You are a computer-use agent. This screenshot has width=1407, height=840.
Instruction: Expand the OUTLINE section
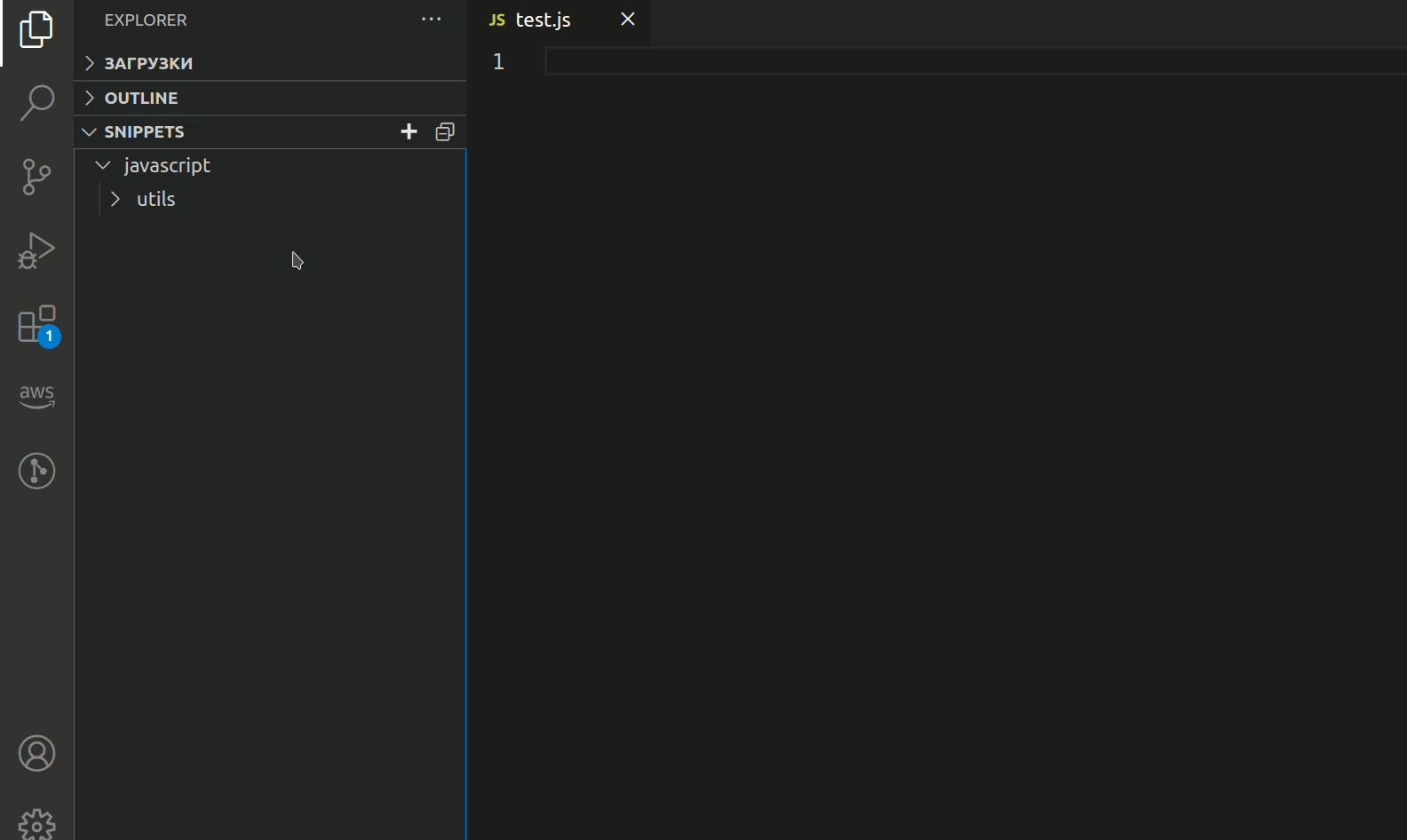coord(140,98)
